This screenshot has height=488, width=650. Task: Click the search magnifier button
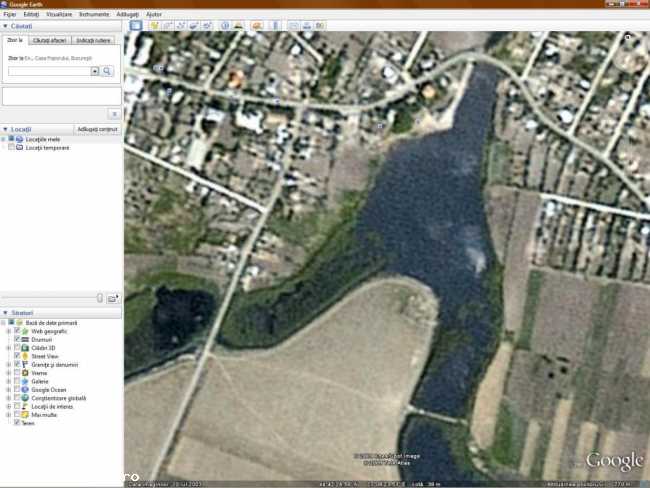point(107,71)
